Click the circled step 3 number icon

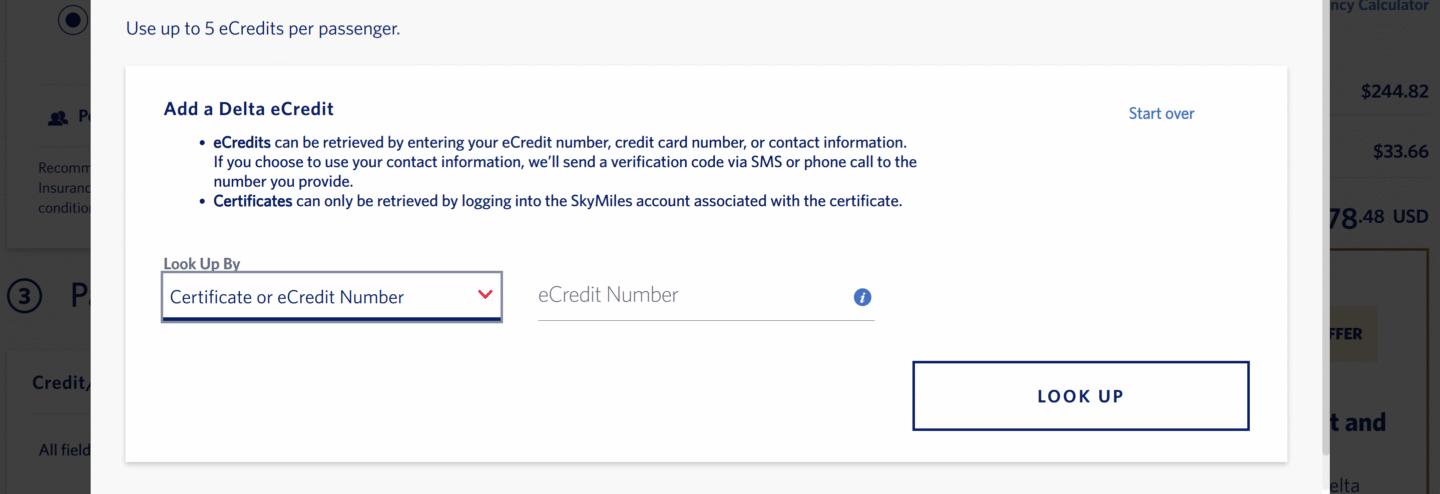25,296
